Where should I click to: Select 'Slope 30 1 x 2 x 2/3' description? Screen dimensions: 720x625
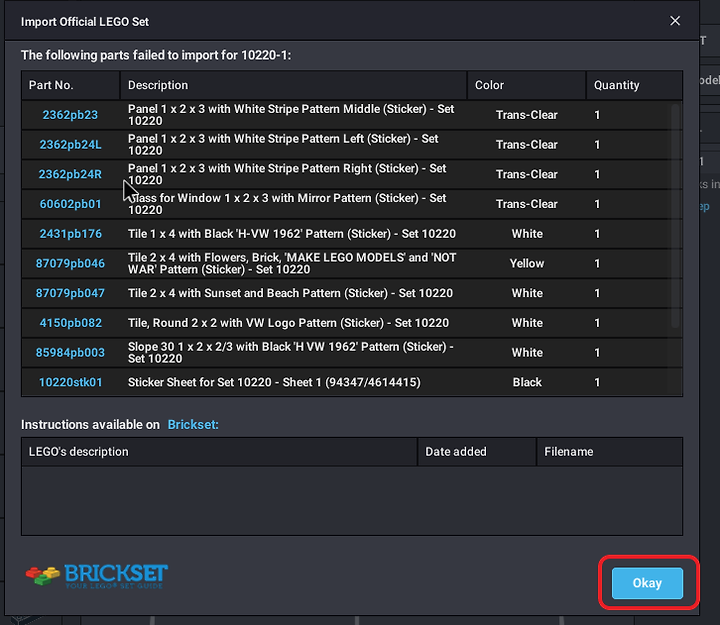(x=291, y=353)
